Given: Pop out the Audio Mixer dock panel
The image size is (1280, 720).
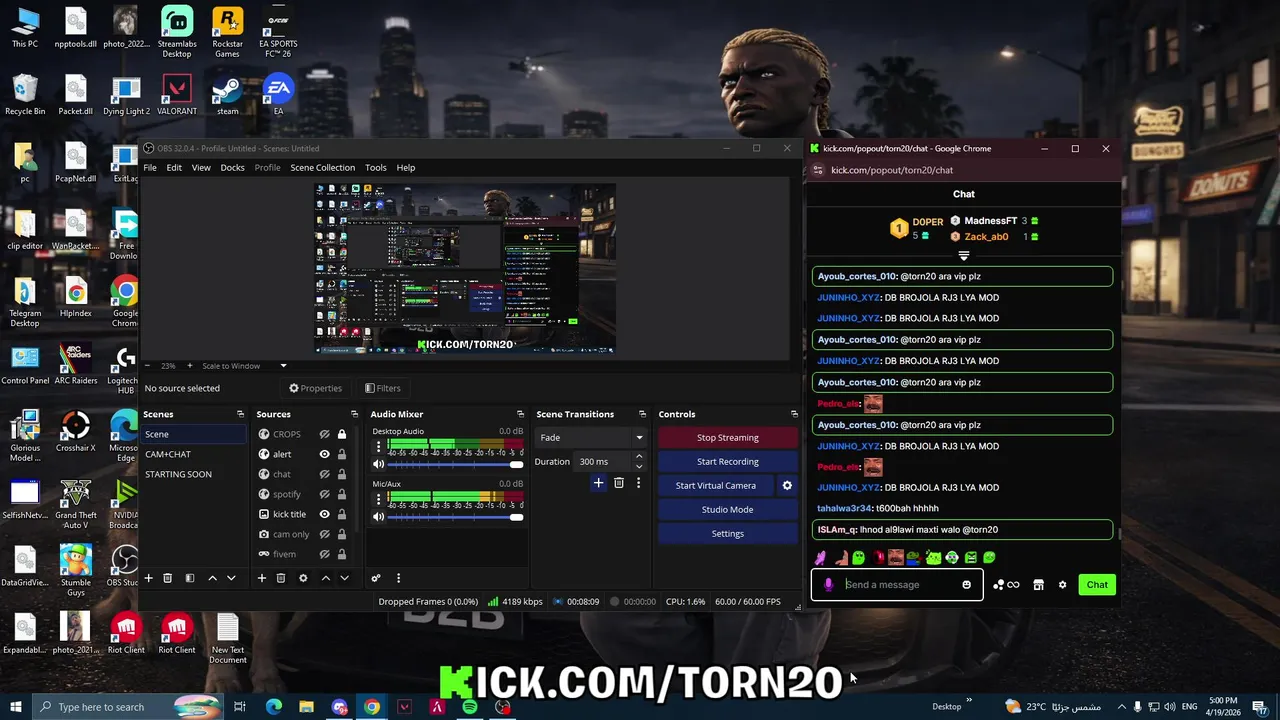Looking at the screenshot, I should pos(520,414).
